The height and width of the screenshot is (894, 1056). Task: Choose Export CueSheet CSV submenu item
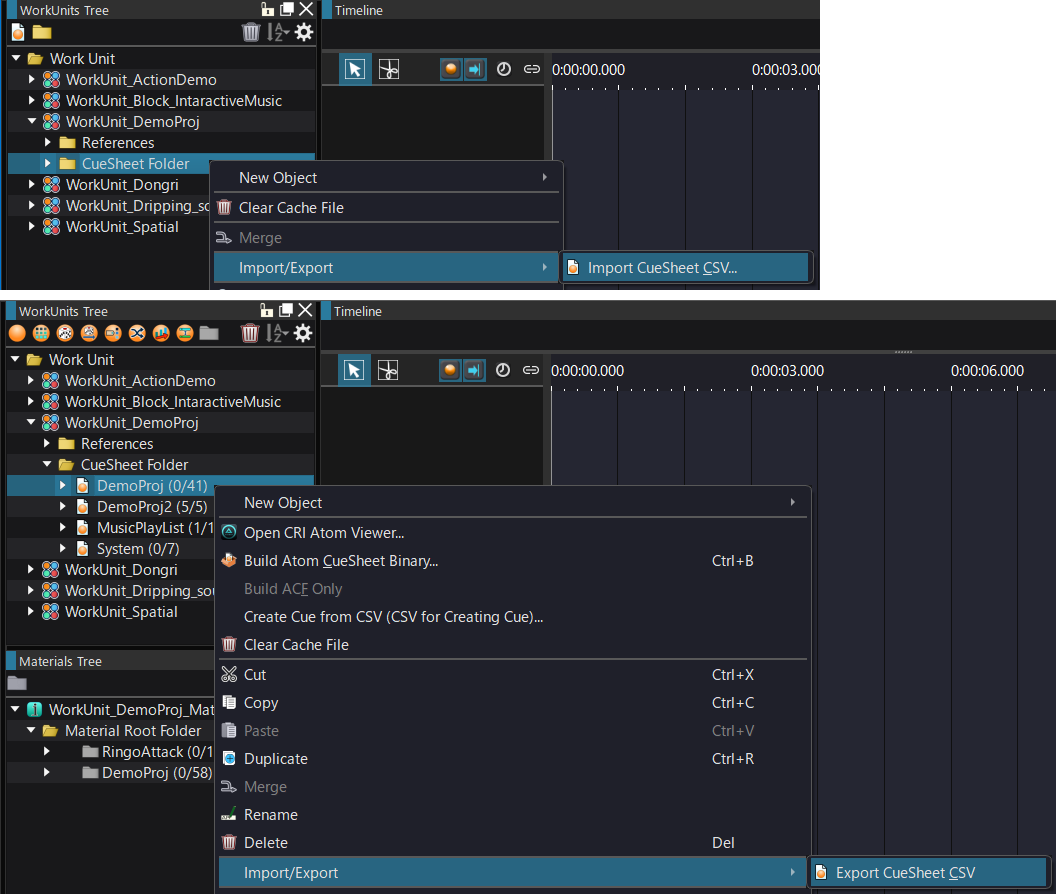tap(929, 872)
